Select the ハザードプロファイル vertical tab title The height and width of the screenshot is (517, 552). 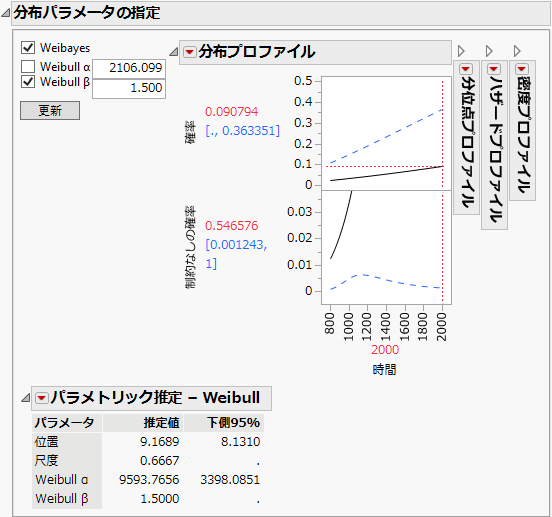click(495, 150)
